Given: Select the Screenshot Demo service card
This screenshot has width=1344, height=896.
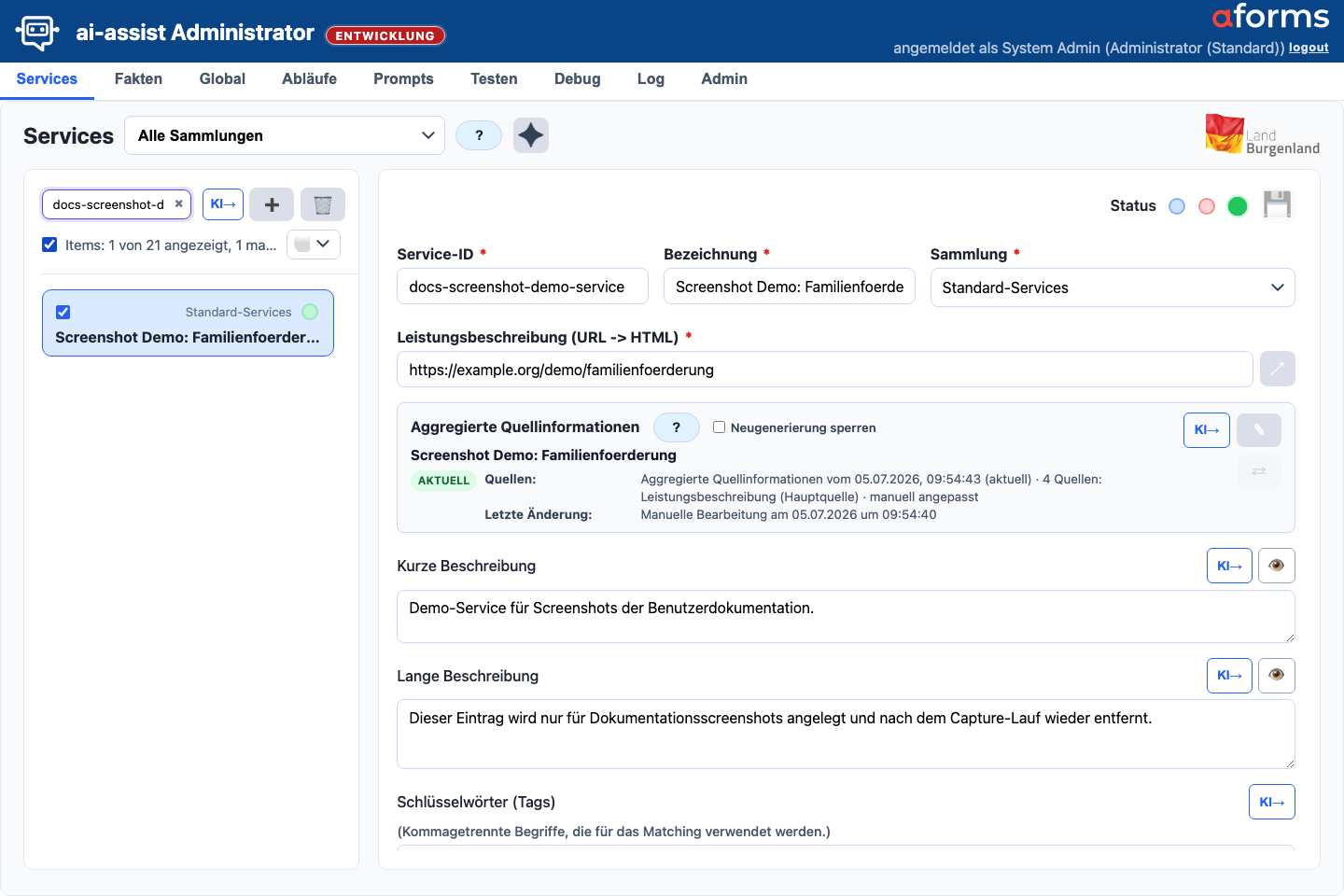Looking at the screenshot, I should [188, 323].
